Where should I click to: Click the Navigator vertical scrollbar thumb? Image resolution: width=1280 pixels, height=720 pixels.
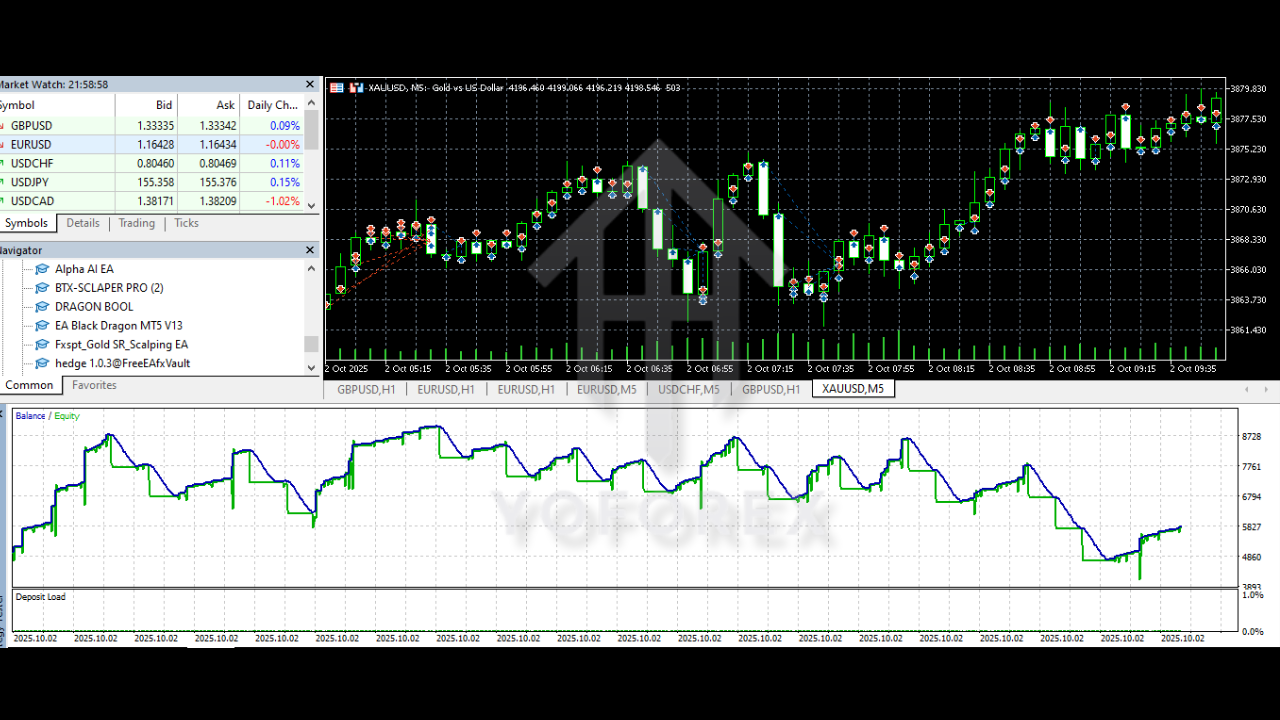311,344
